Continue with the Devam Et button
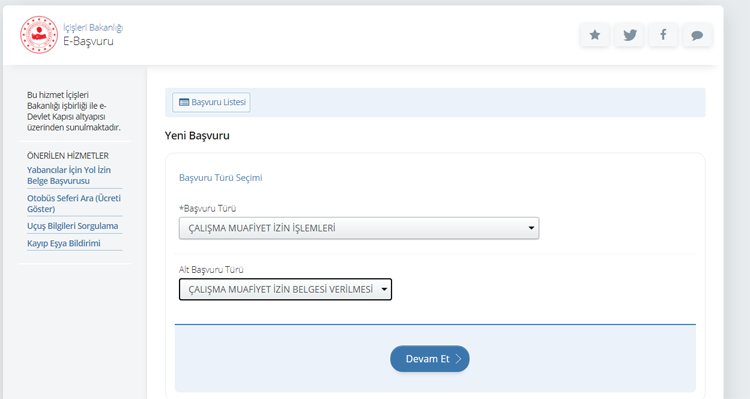 click(430, 359)
